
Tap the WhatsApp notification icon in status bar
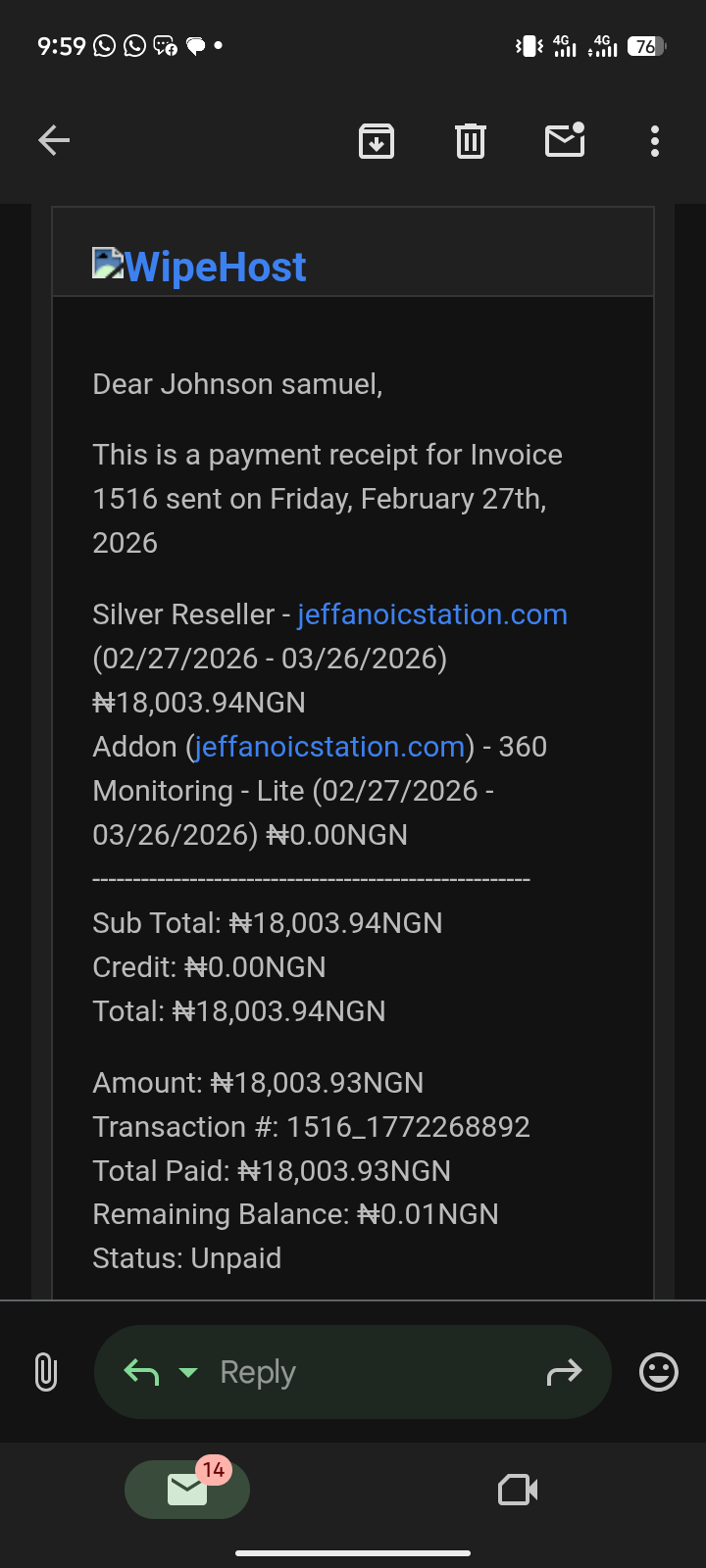tap(105, 46)
